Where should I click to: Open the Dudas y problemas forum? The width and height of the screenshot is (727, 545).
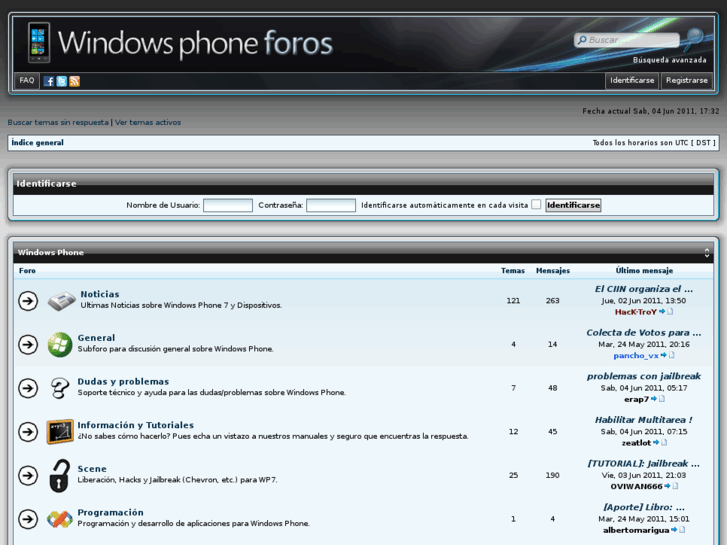point(123,381)
